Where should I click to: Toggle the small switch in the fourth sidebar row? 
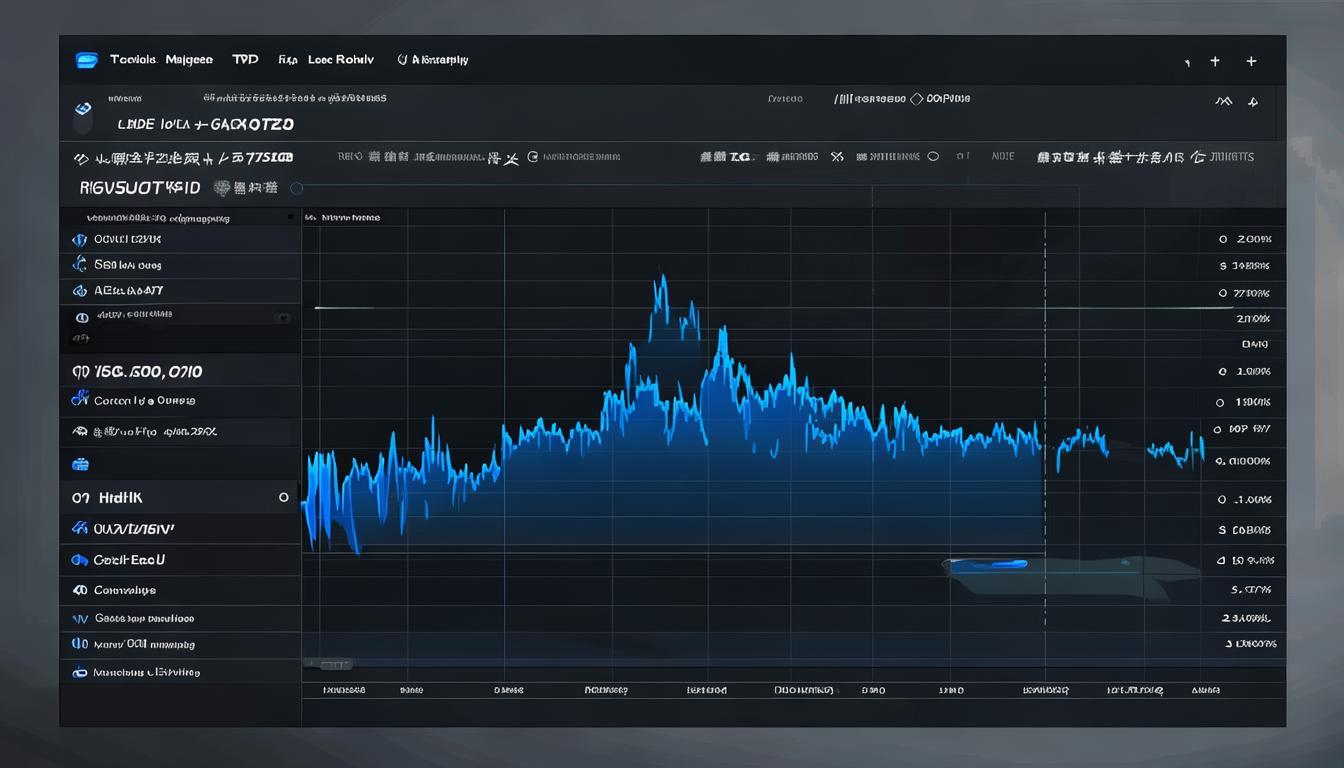tap(282, 318)
